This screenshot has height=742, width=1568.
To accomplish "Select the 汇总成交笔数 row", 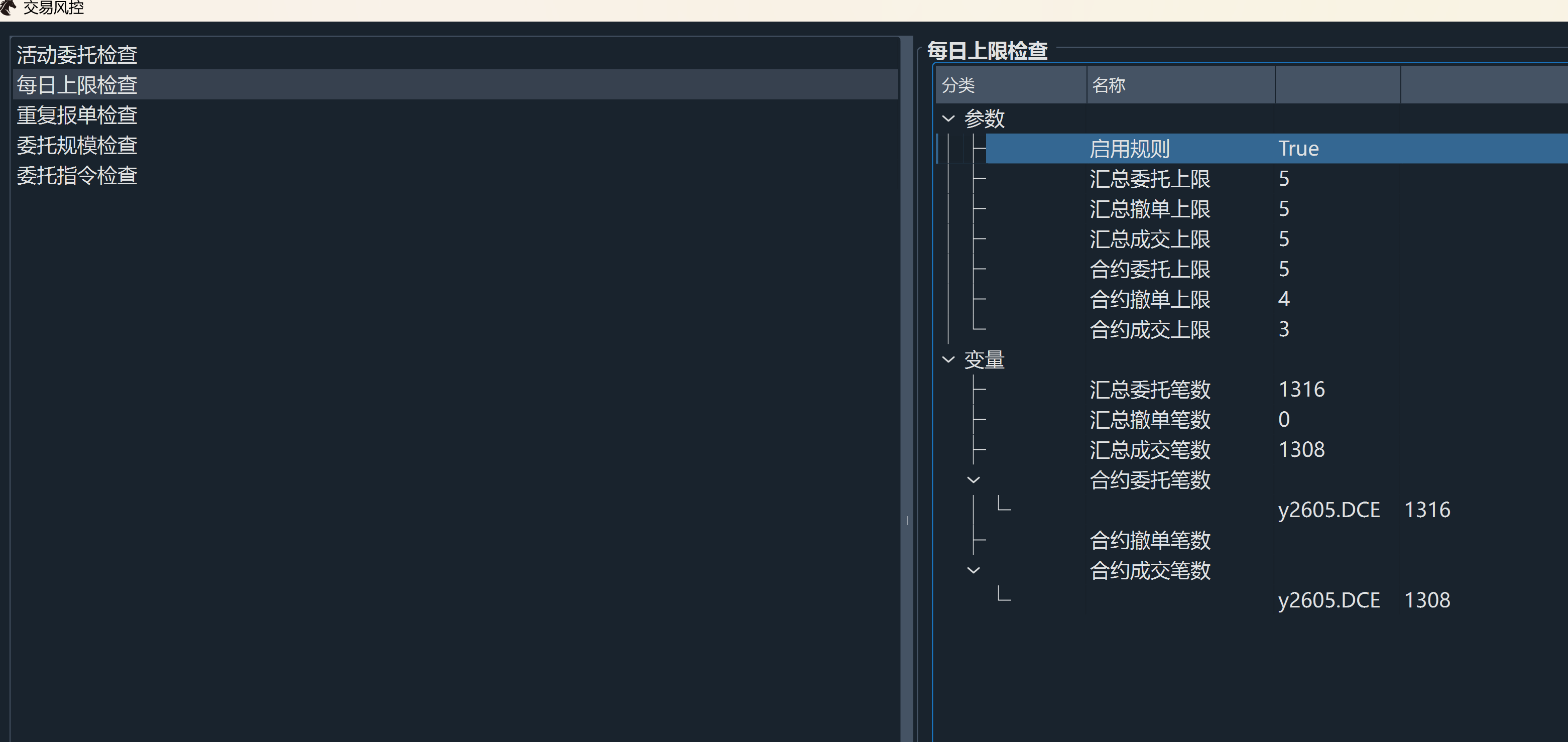I will 1149,450.
